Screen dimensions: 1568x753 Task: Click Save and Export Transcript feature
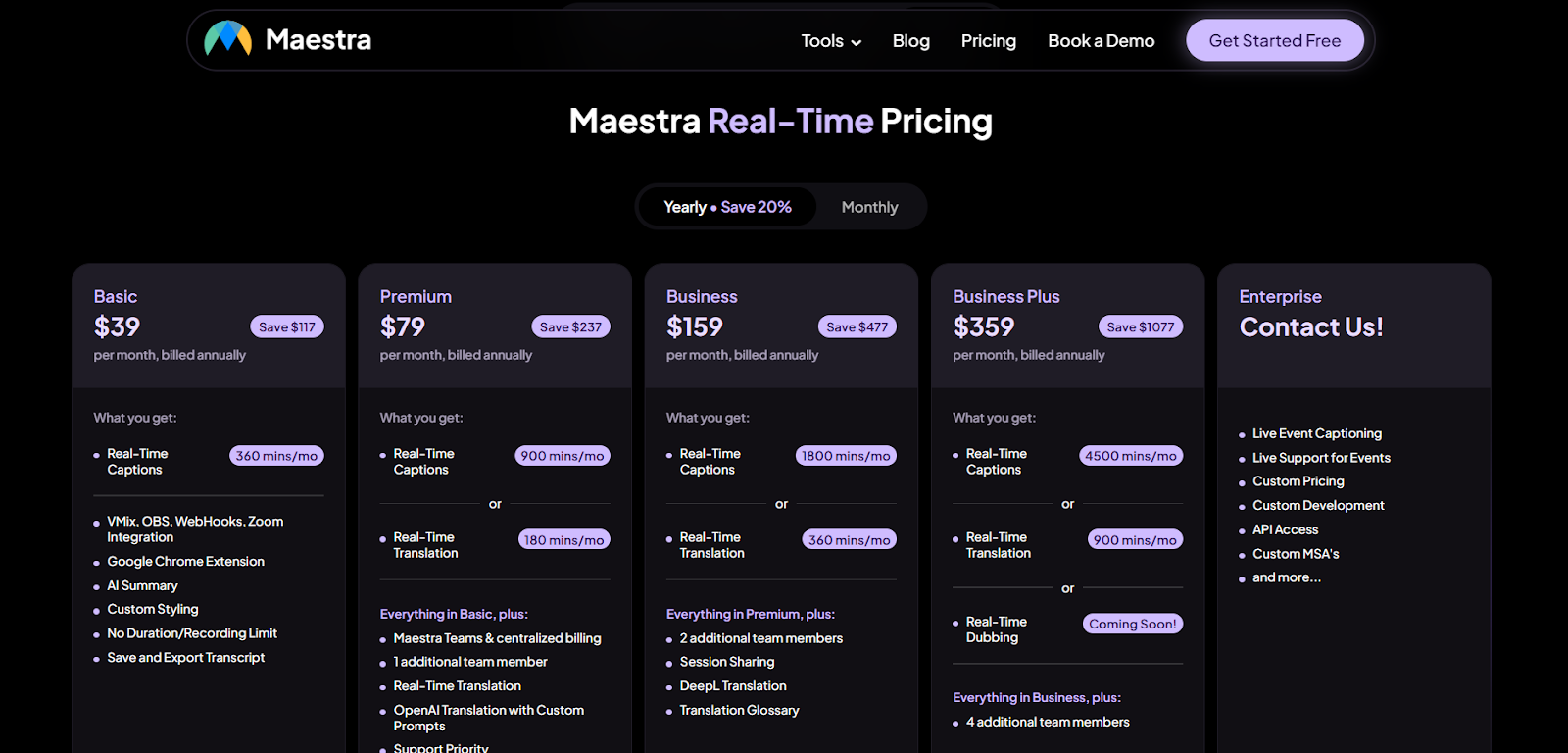(x=185, y=658)
